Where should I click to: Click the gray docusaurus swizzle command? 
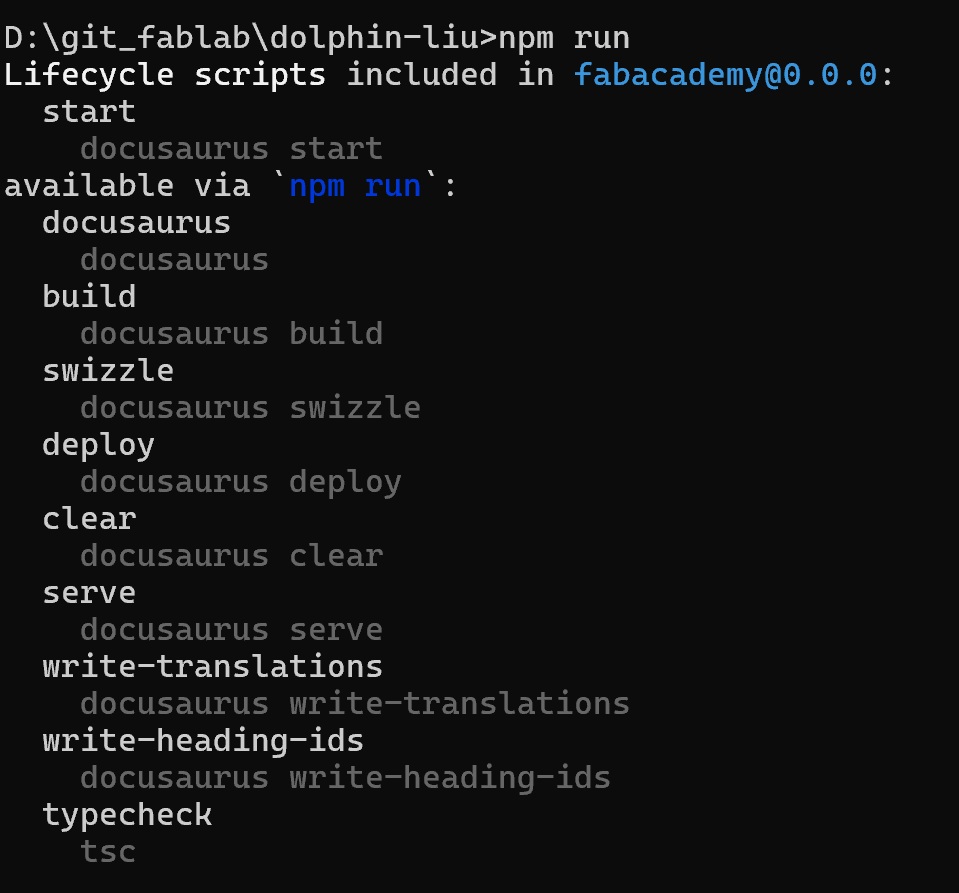click(x=250, y=407)
